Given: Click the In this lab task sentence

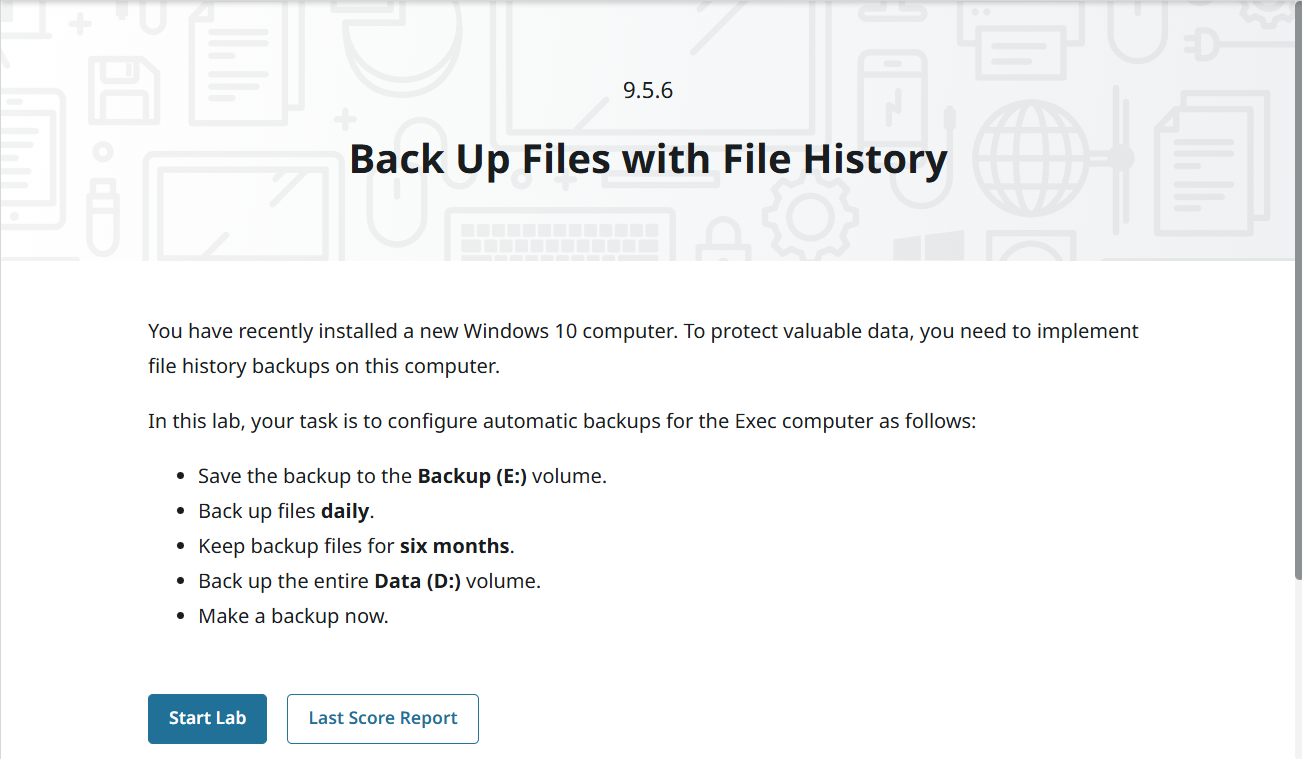Looking at the screenshot, I should click(x=561, y=421).
